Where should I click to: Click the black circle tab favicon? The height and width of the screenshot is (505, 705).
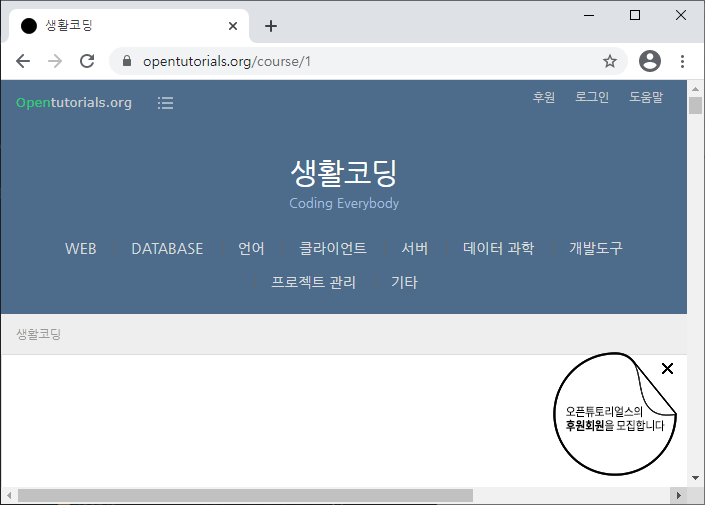(x=29, y=26)
